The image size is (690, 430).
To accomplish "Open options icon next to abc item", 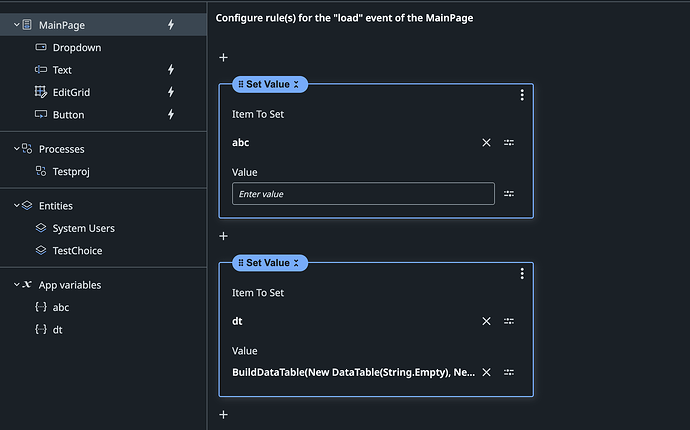I will click(x=509, y=143).
